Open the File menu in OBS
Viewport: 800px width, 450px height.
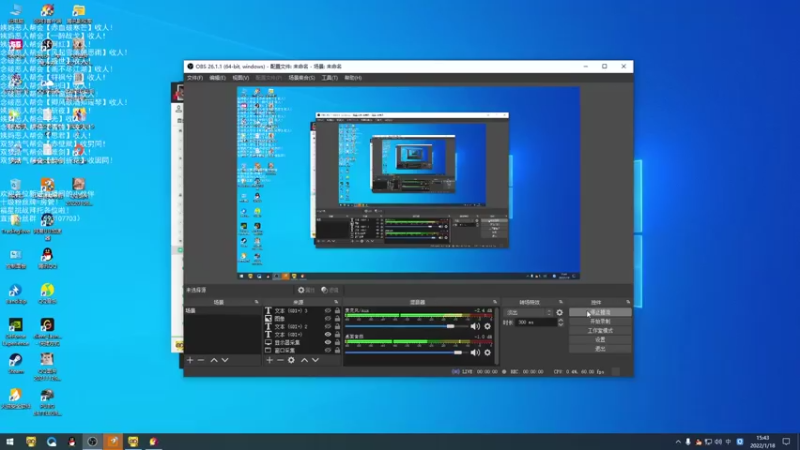[x=194, y=78]
